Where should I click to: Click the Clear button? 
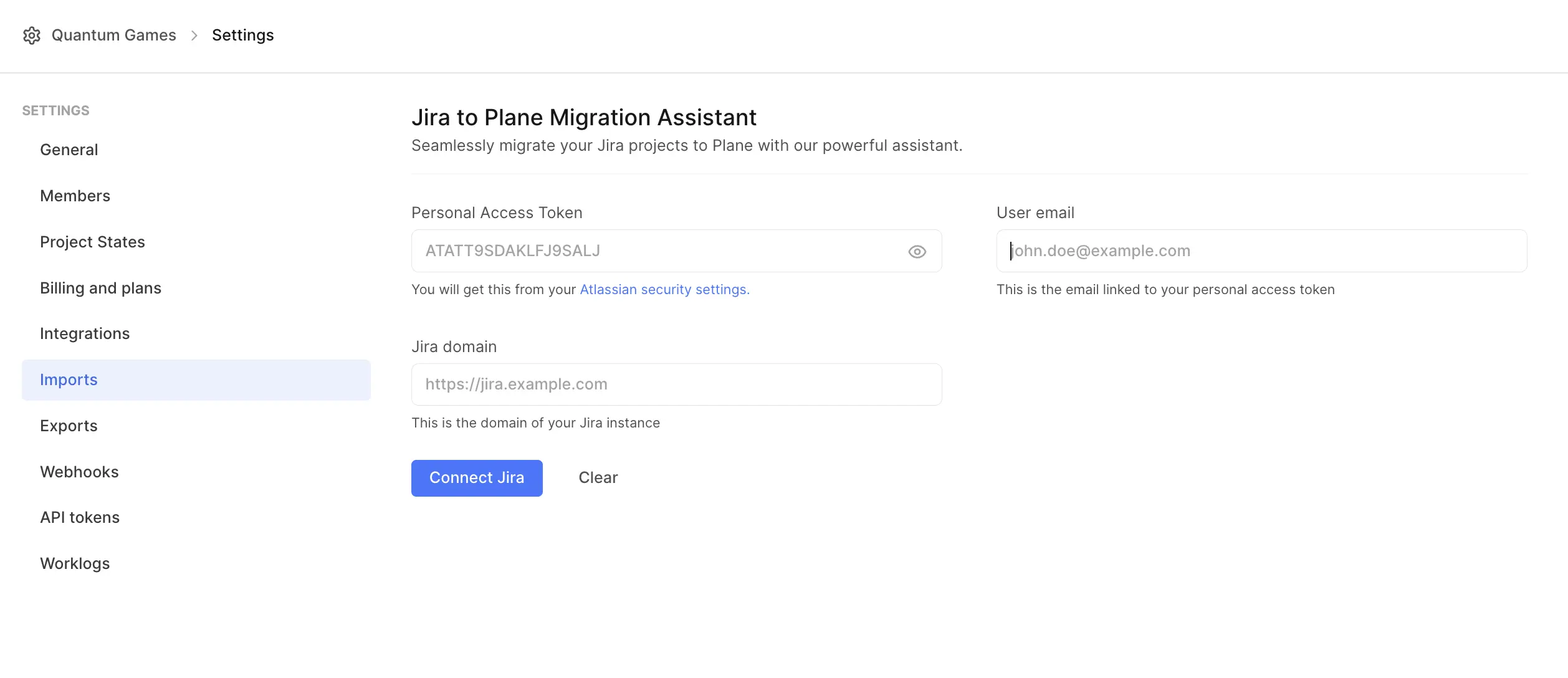597,477
